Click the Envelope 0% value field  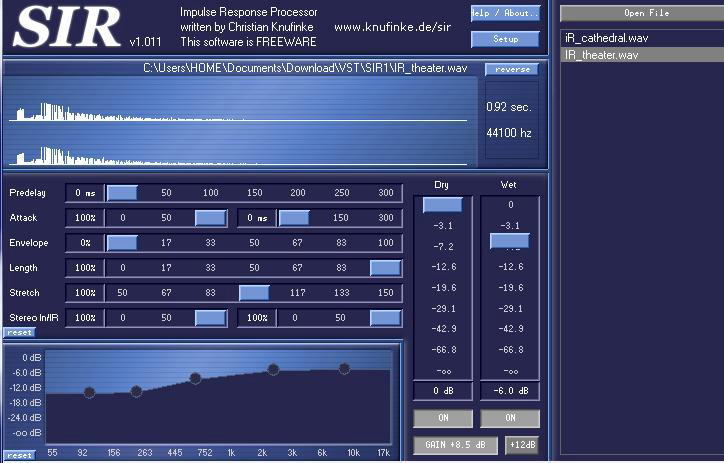click(85, 243)
